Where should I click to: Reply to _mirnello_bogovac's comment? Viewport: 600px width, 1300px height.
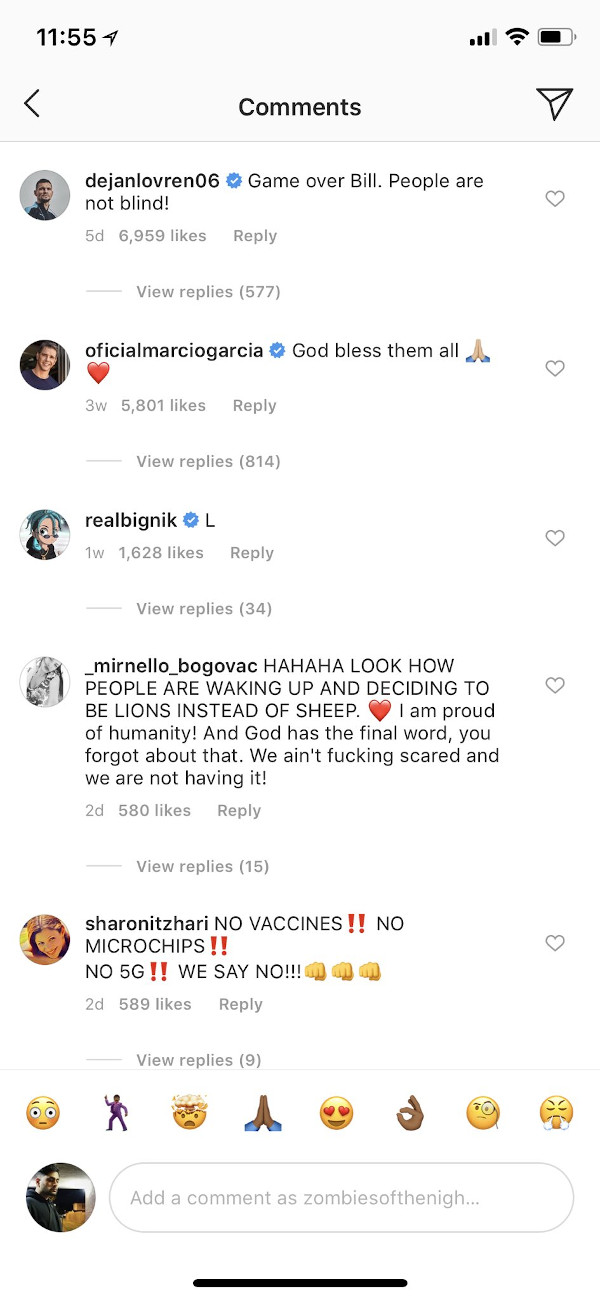coord(239,811)
